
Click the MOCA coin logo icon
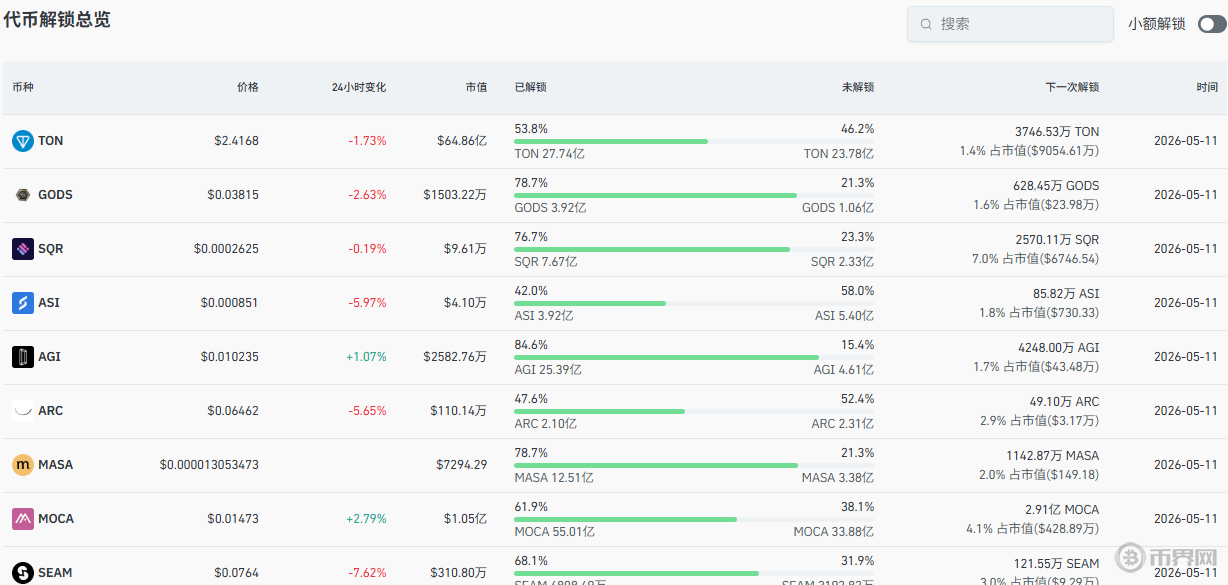point(23,519)
